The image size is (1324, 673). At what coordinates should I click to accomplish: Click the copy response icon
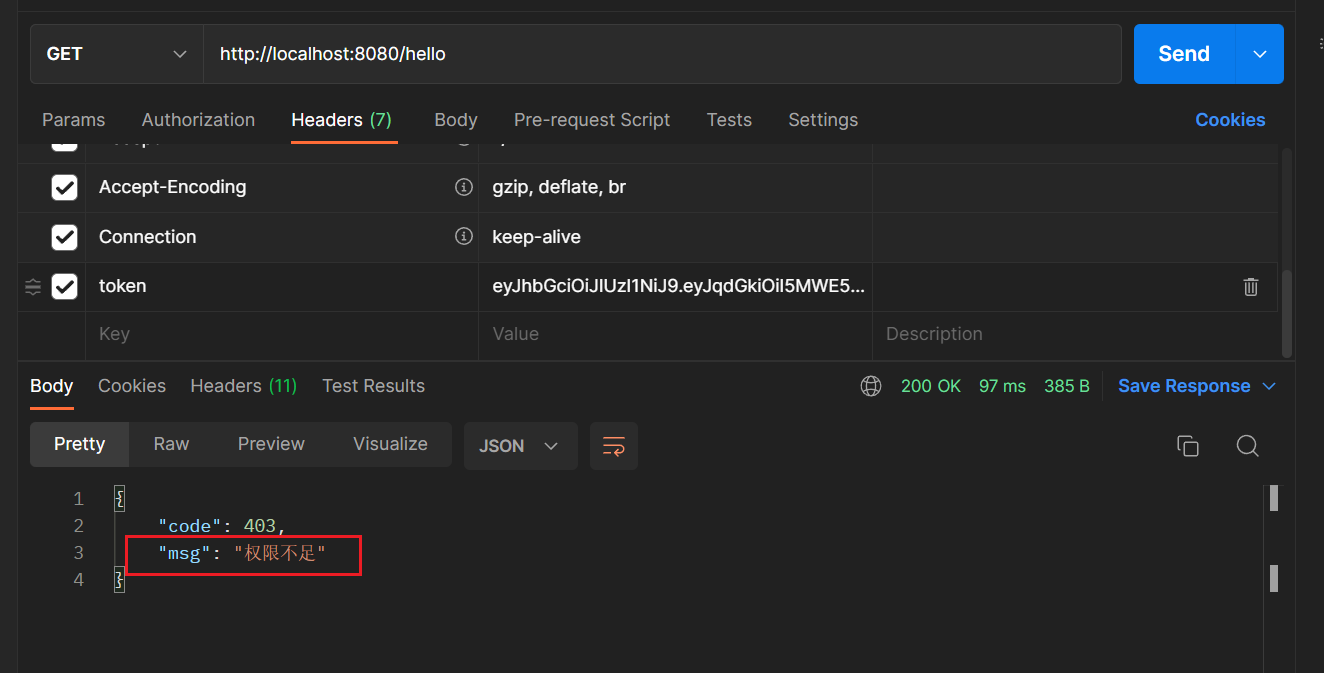pos(1187,446)
